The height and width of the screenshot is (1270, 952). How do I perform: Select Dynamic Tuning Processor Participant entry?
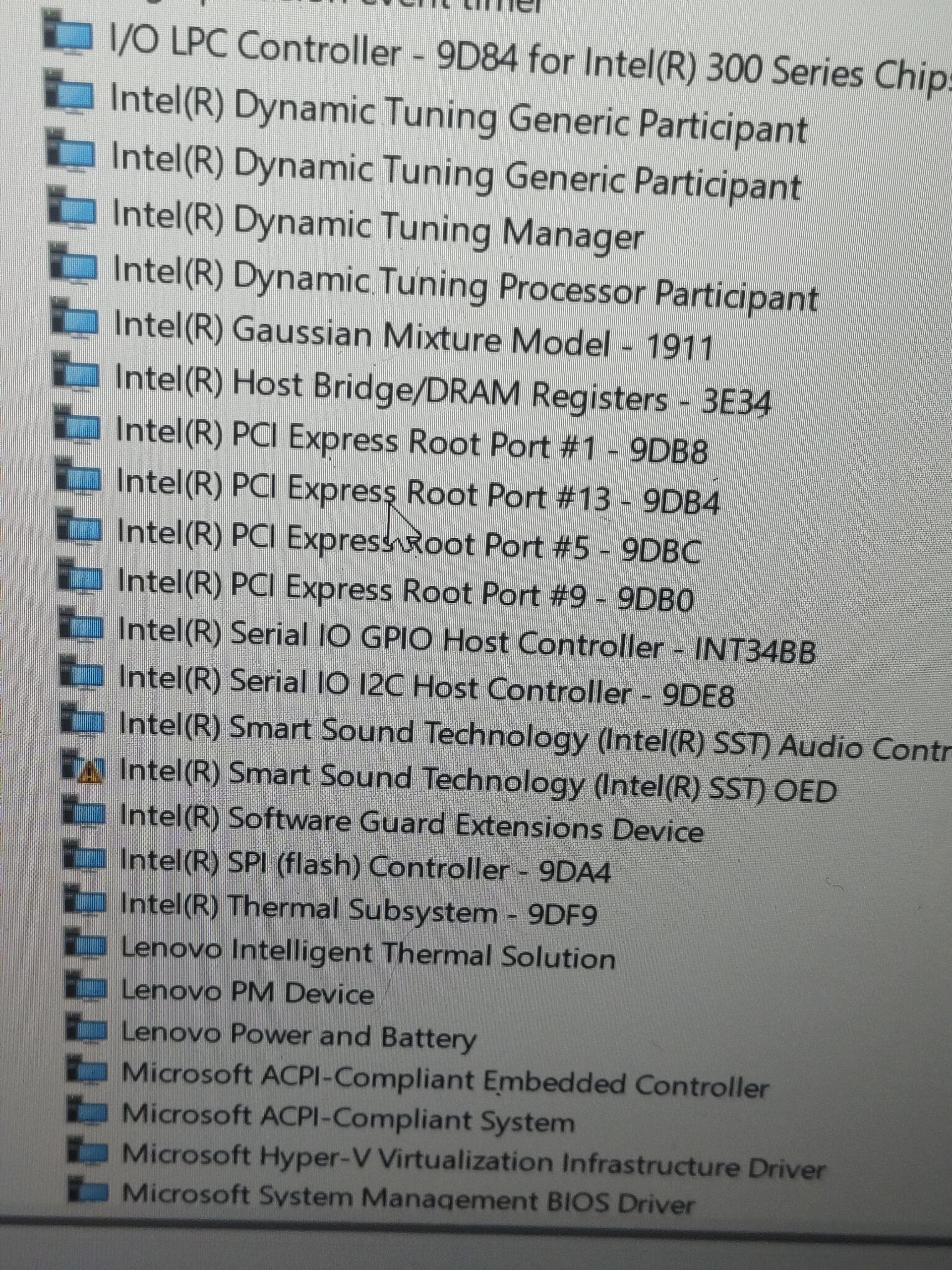(x=466, y=284)
